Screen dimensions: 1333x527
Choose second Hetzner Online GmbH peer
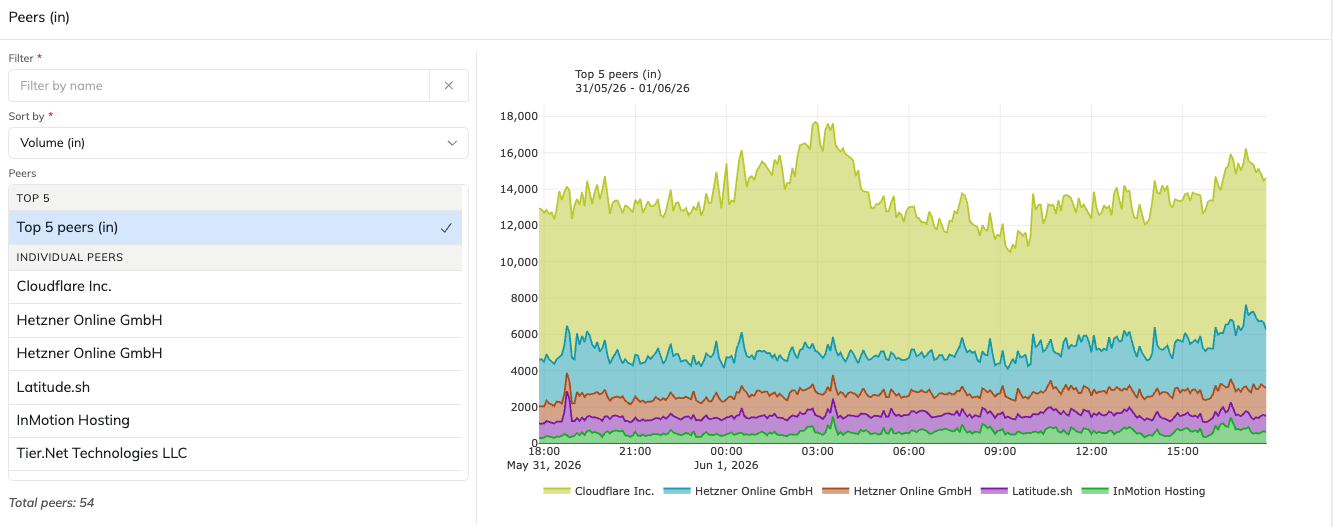235,353
